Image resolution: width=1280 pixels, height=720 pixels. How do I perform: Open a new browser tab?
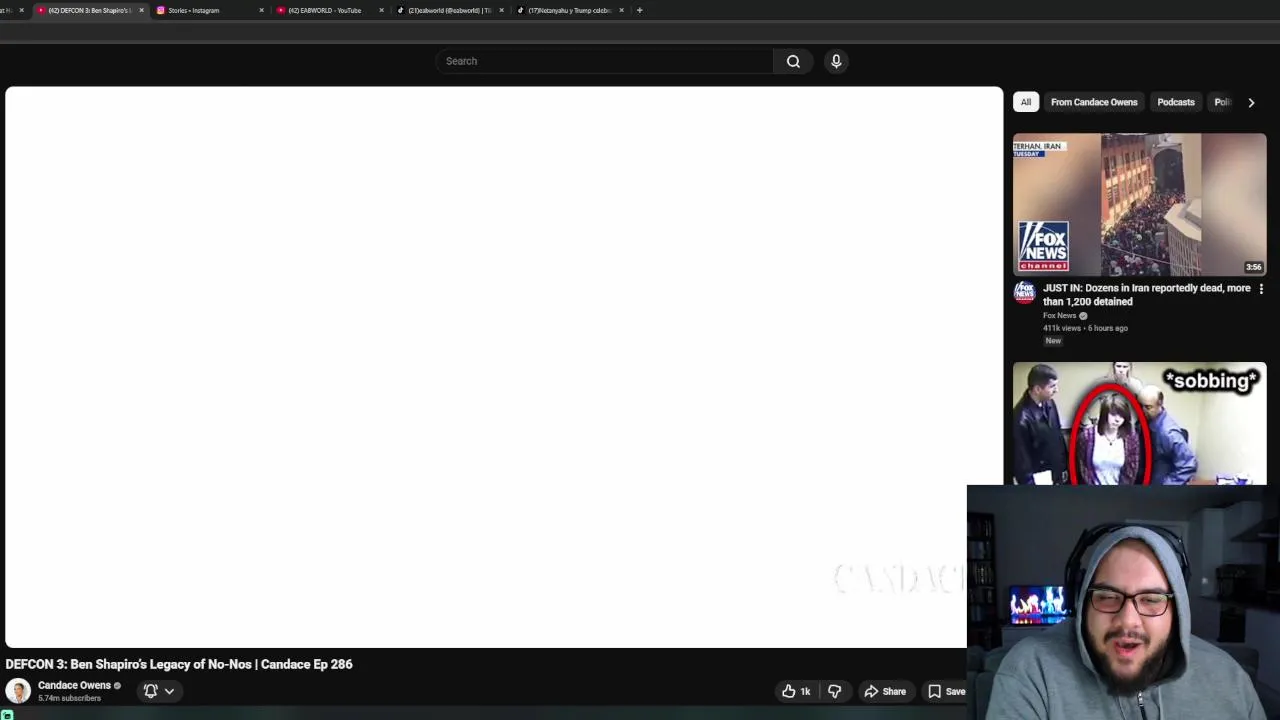[639, 10]
